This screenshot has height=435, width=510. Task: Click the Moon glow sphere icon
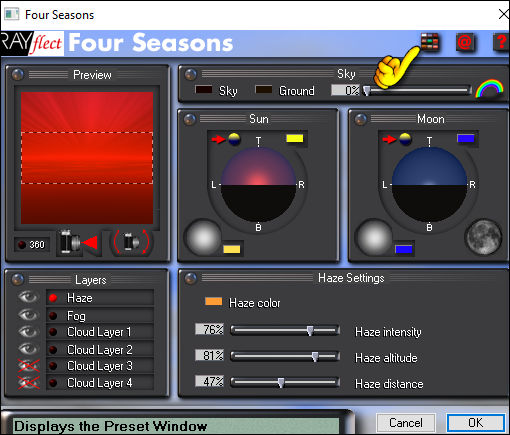click(x=375, y=238)
